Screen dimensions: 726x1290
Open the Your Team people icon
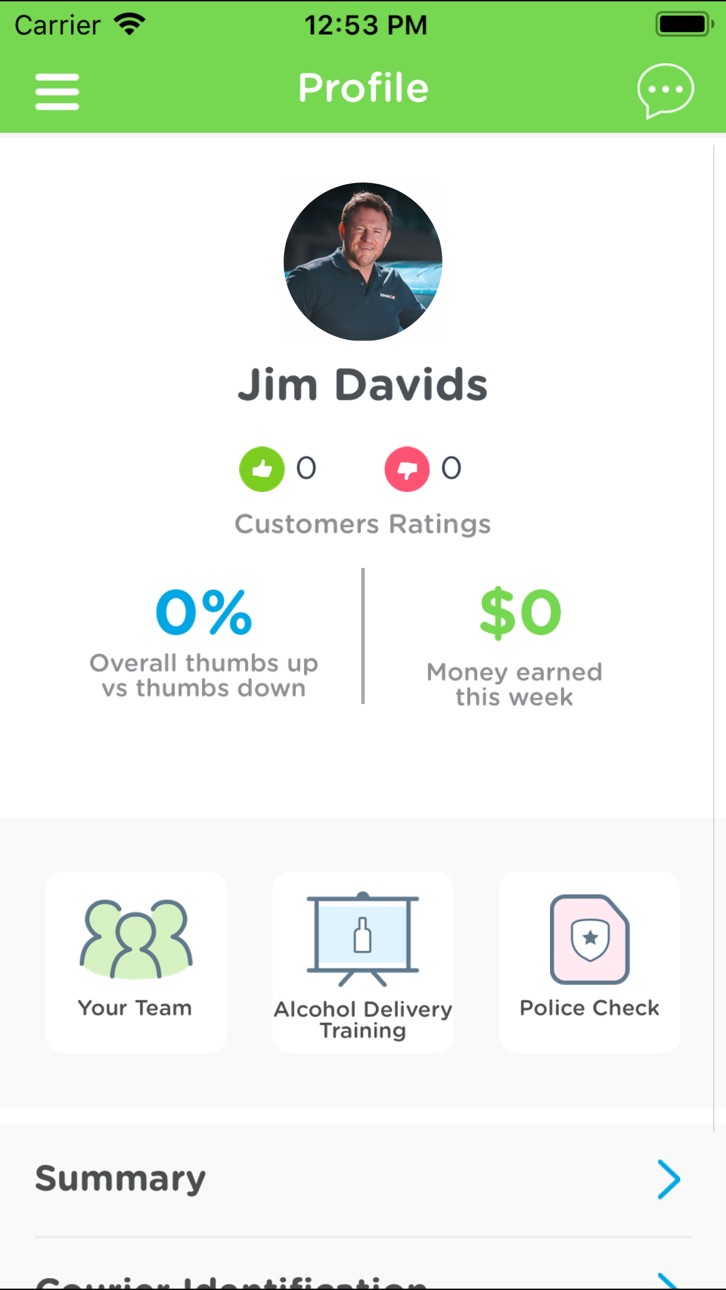point(135,939)
